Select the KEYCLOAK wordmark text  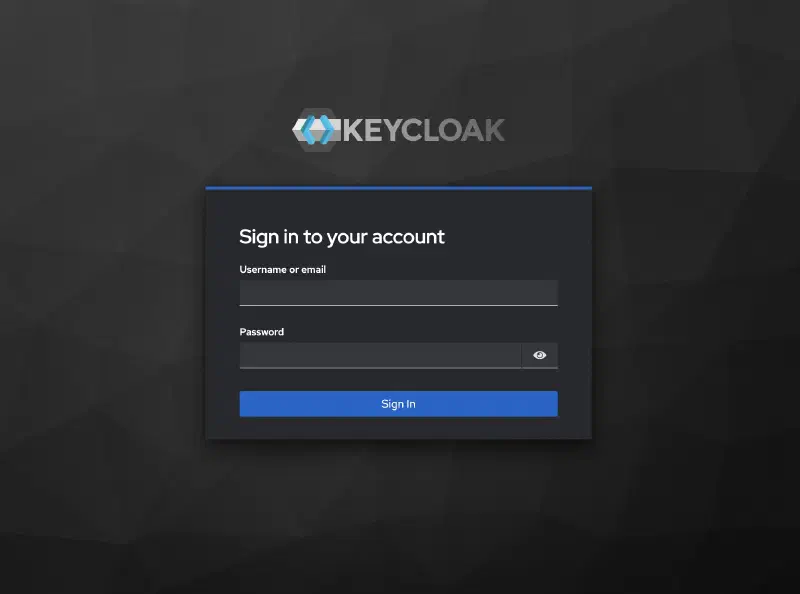click(x=424, y=130)
